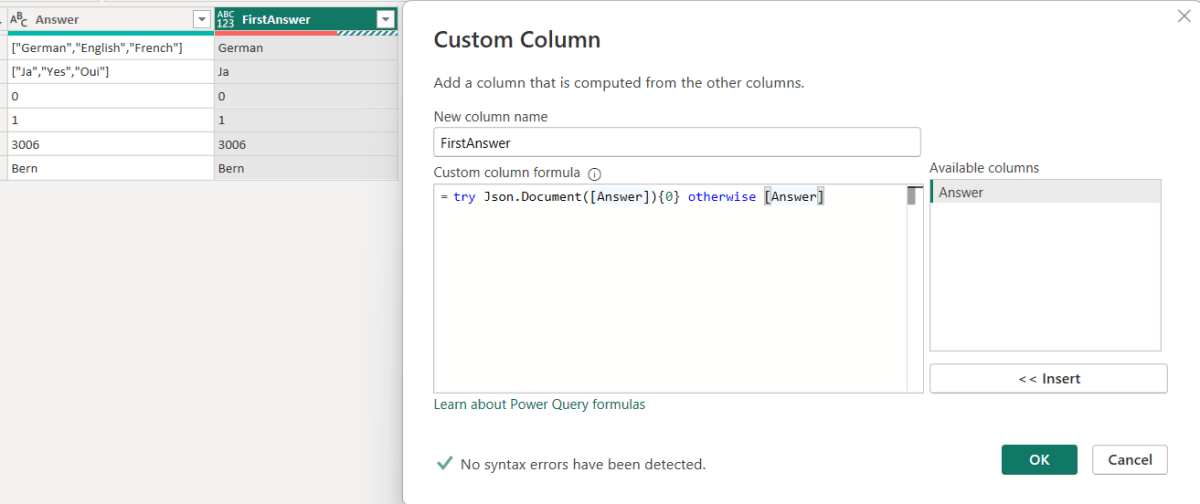Click the New column name field

click(677, 142)
